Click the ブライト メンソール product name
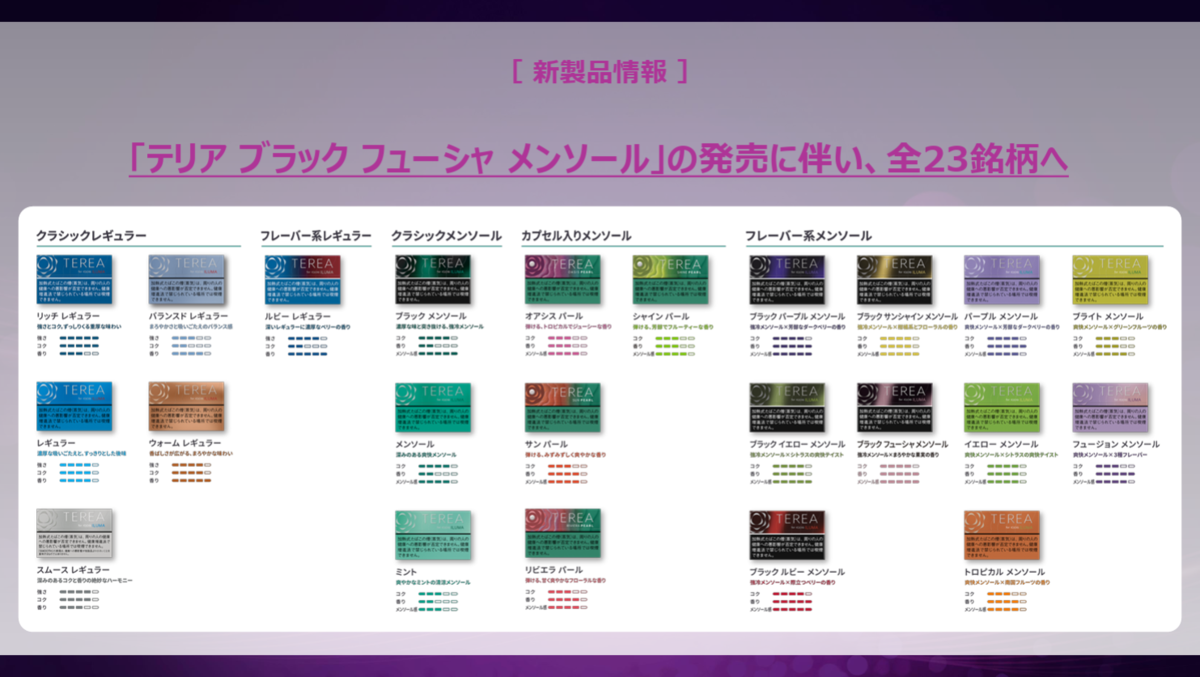This screenshot has width=1200, height=677. click(1108, 316)
